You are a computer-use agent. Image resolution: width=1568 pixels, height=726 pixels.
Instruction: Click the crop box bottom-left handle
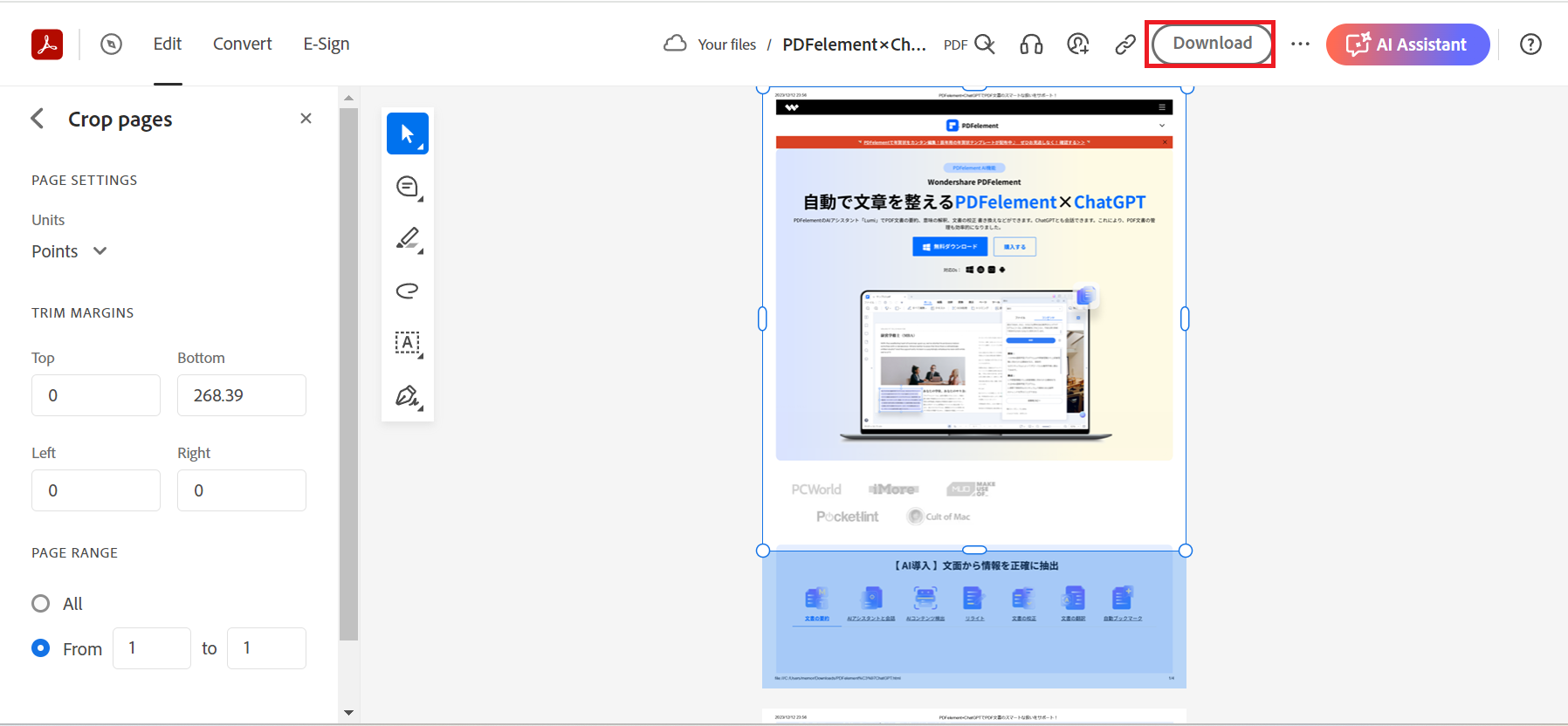pyautogui.click(x=763, y=551)
